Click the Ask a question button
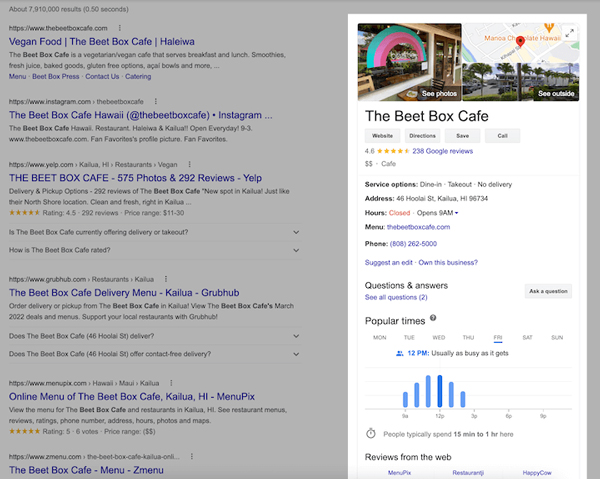Image resolution: width=600 pixels, height=479 pixels. (548, 291)
